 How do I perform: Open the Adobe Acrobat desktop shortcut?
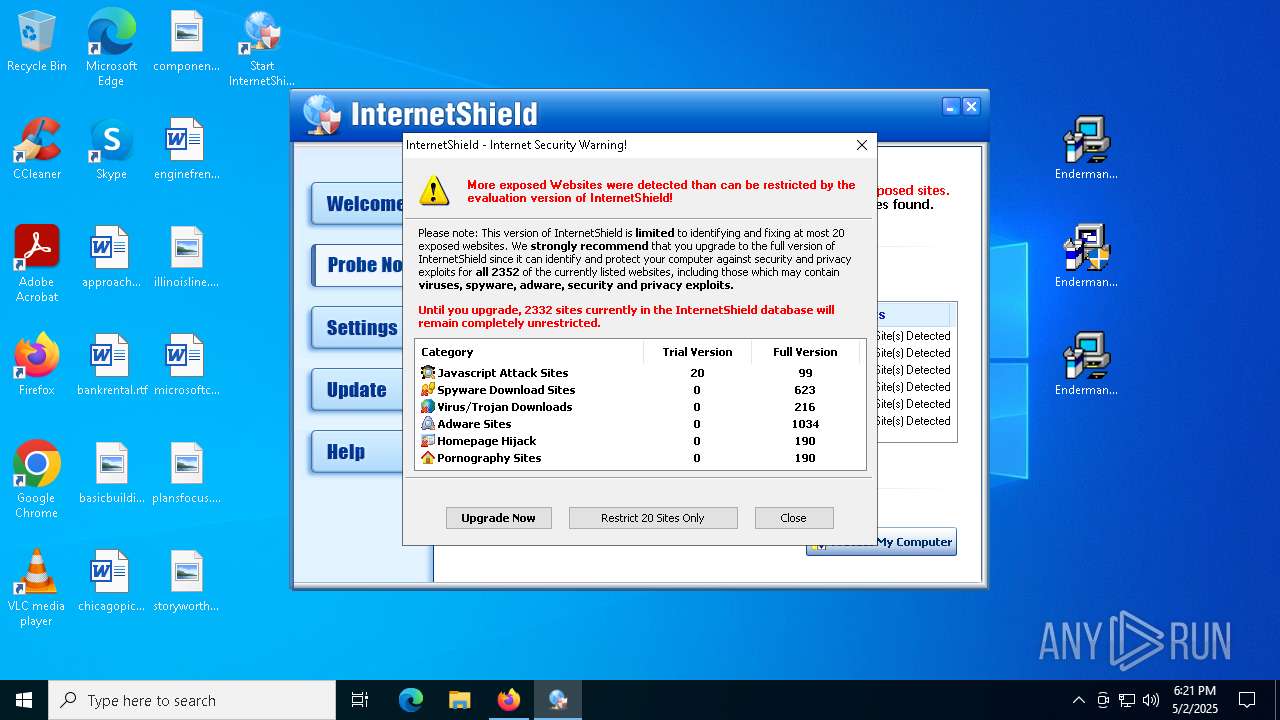point(37,263)
